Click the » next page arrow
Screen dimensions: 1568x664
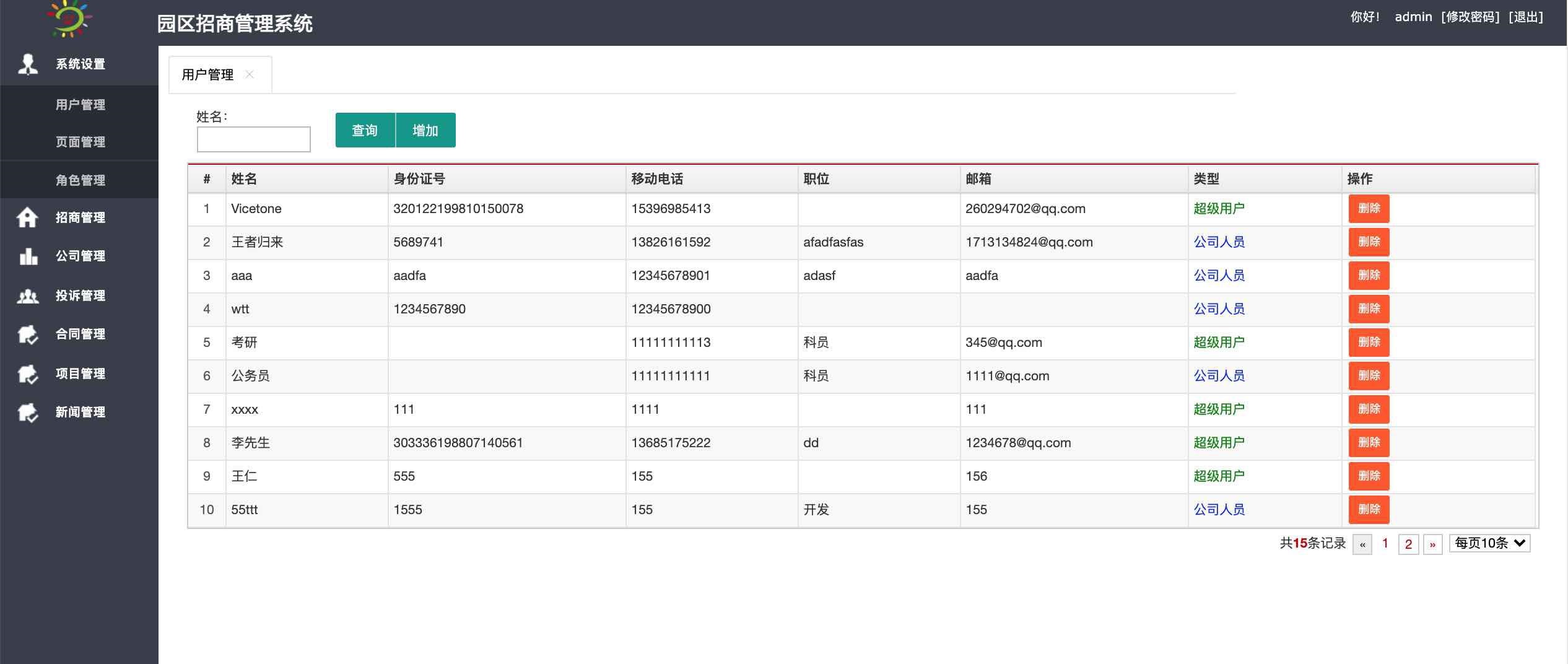[x=1434, y=544]
